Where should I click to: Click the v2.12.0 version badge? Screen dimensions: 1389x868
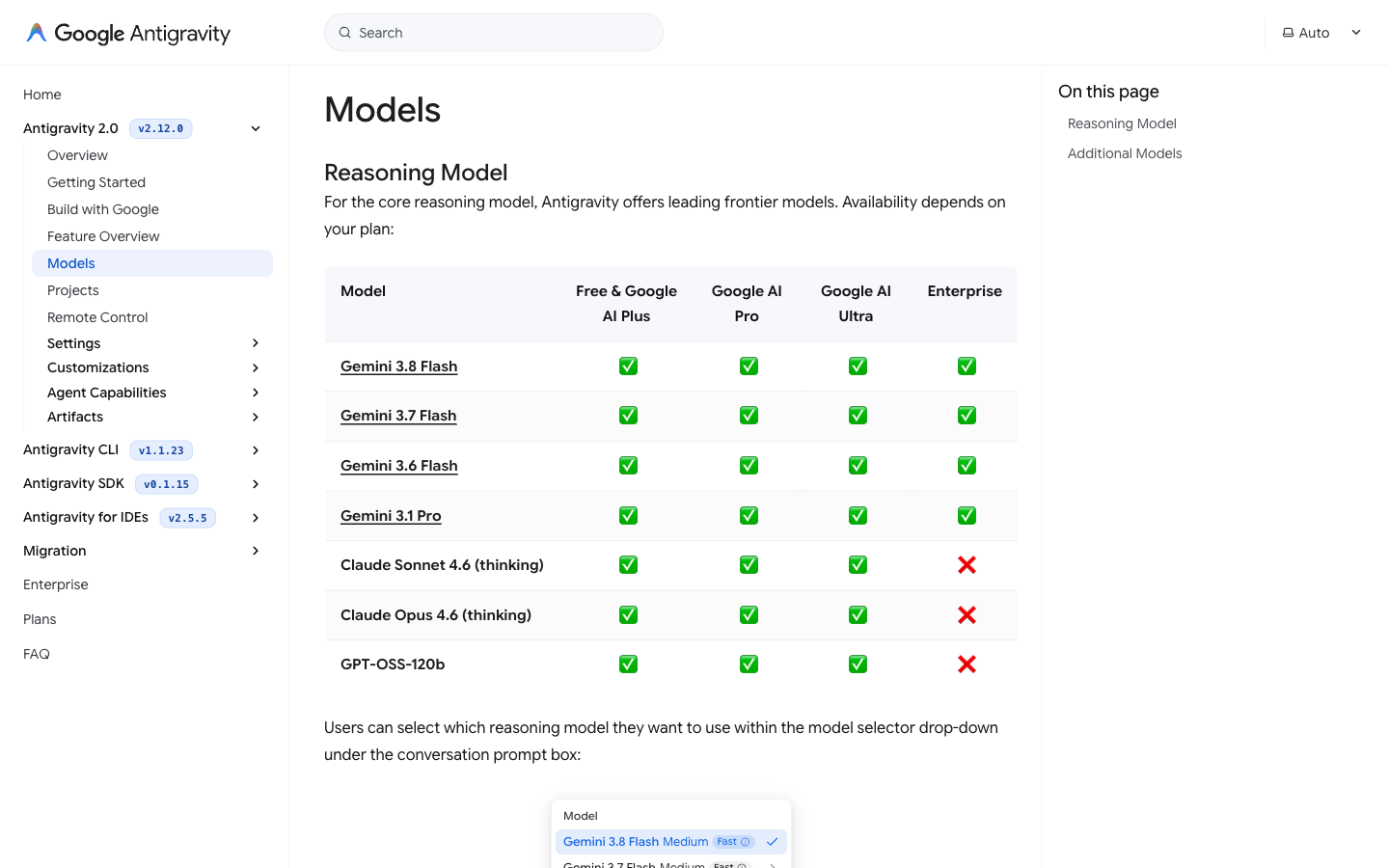coord(161,128)
